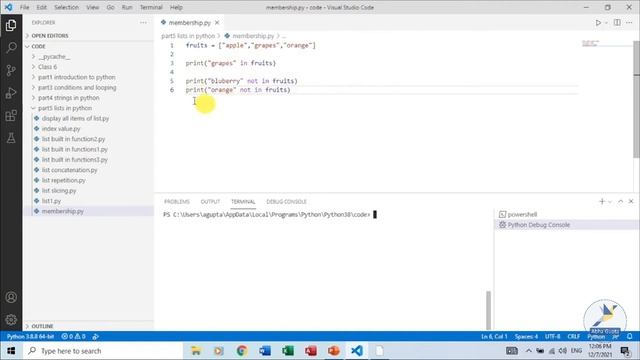Expand part4 strings in python folder
The width and height of the screenshot is (640, 360).
[69, 98]
